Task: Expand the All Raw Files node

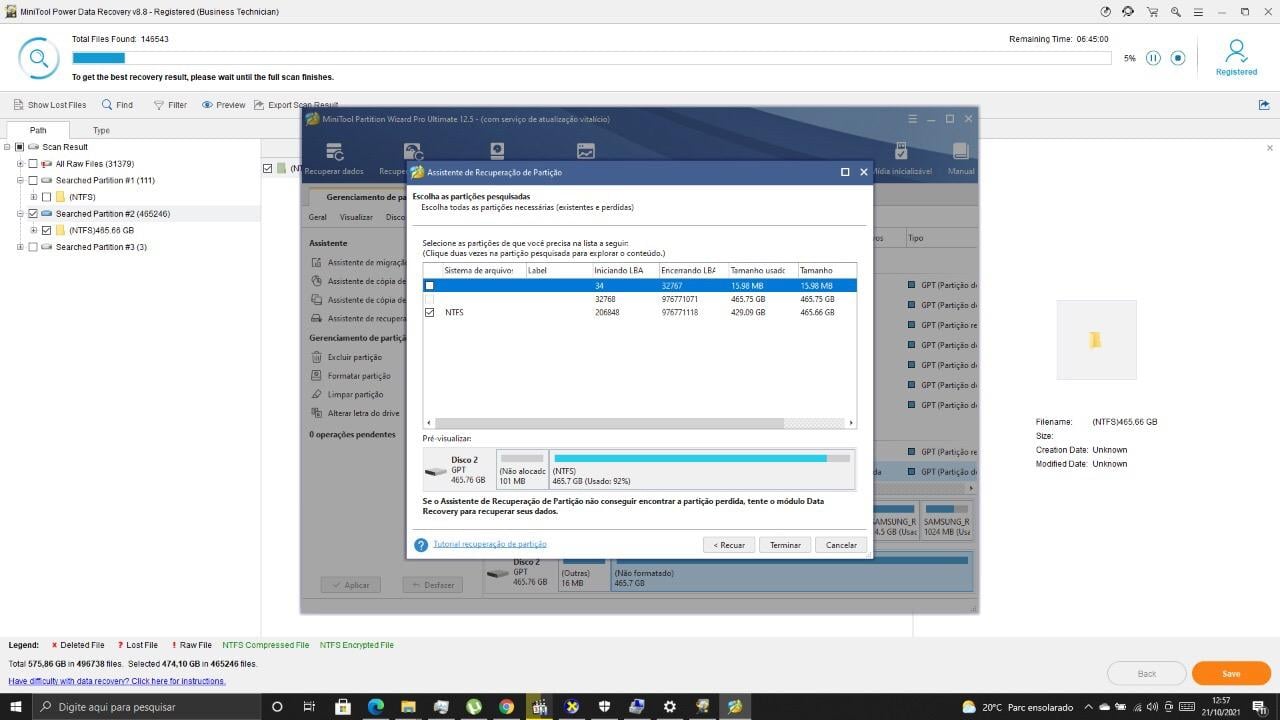Action: [x=20, y=164]
